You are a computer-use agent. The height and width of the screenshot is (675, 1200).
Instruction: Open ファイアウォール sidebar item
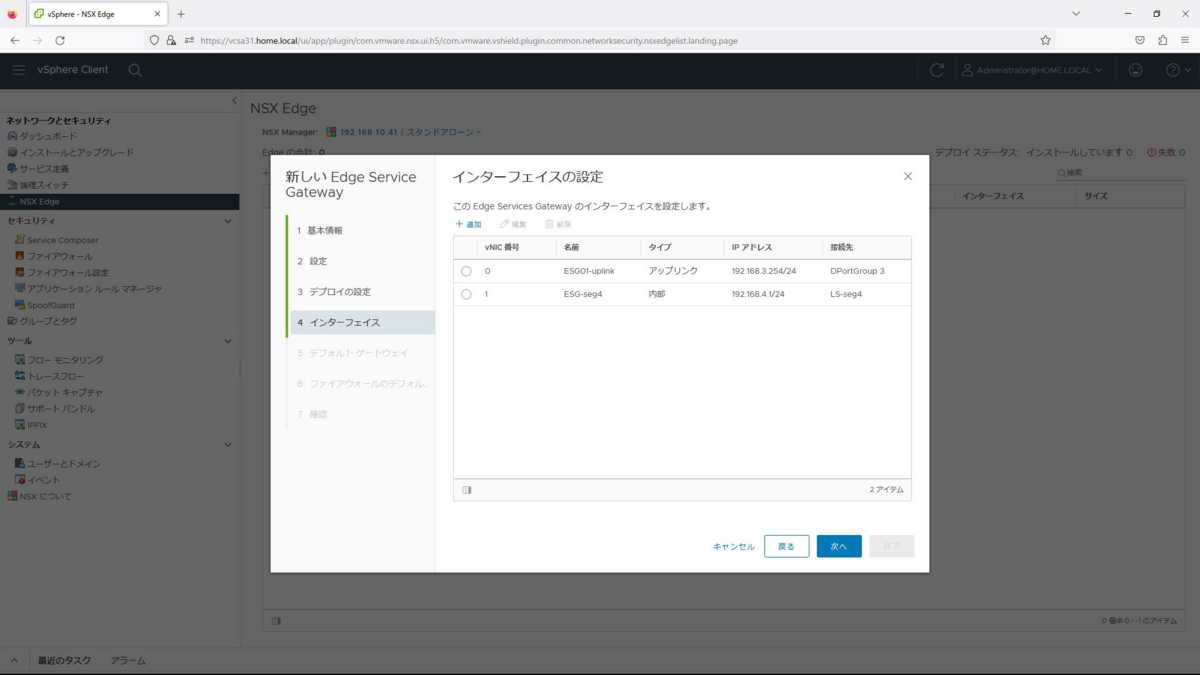[59, 256]
